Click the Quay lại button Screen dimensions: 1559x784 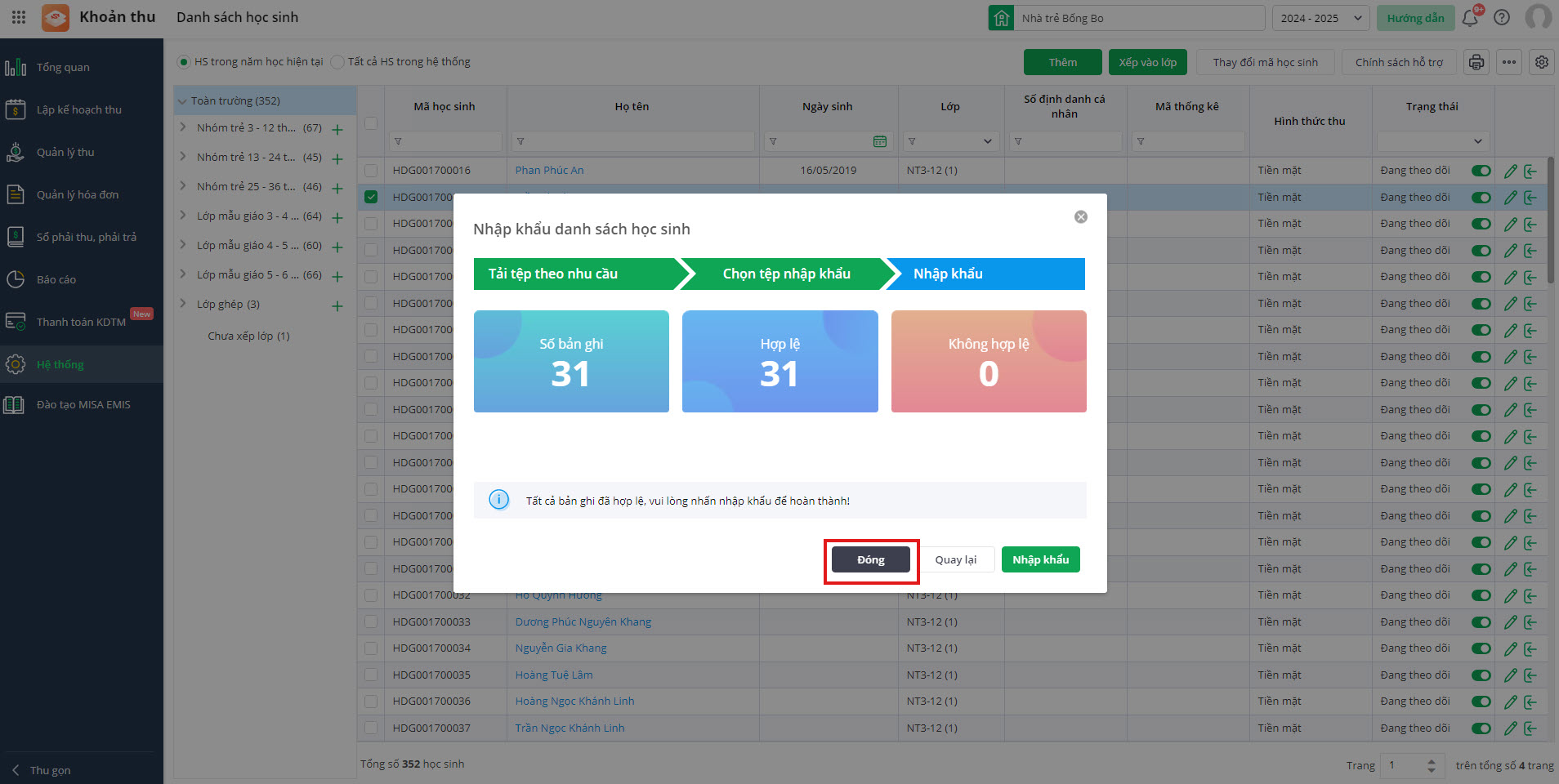955,560
